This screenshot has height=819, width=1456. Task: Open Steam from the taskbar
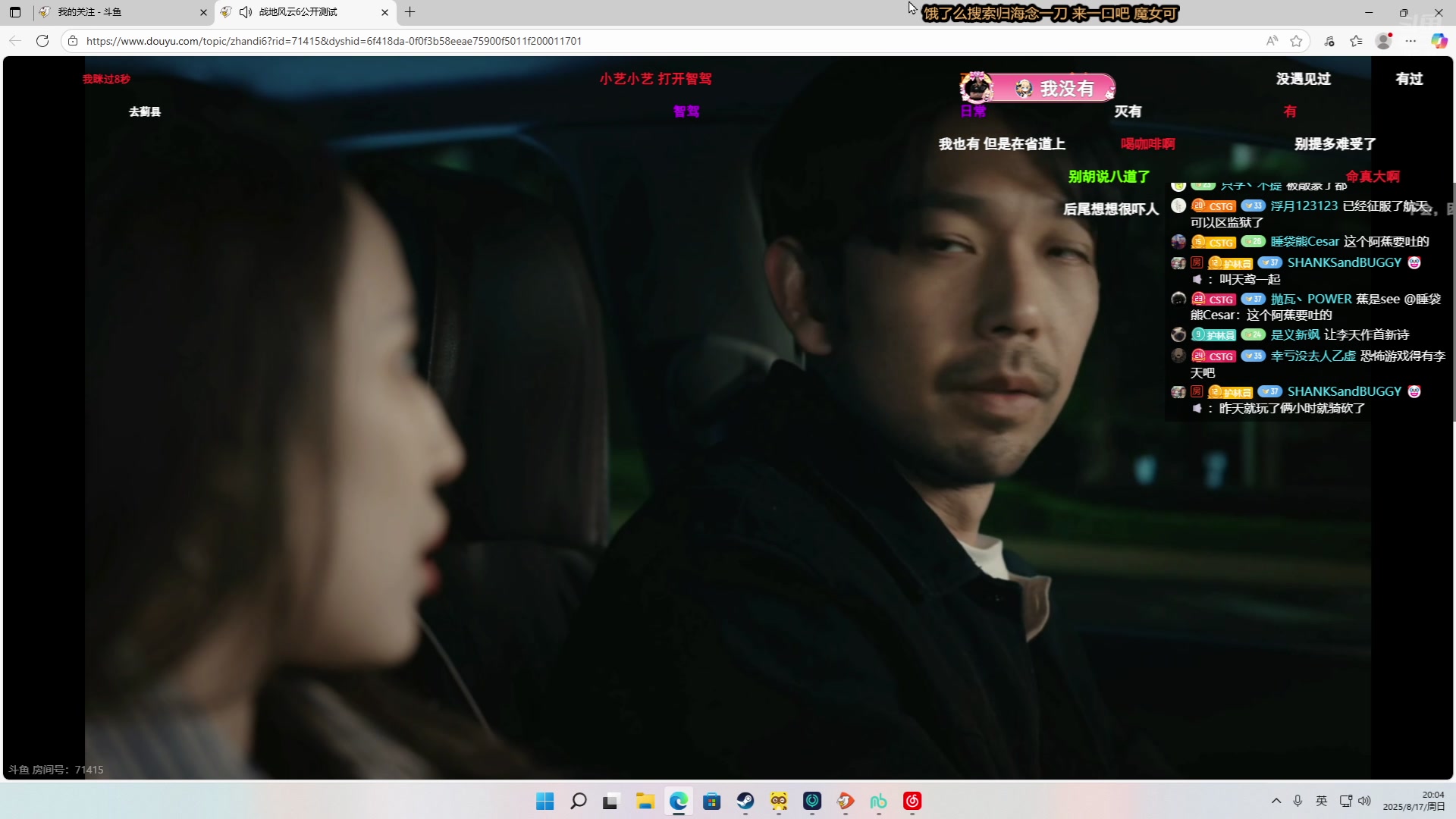pos(745,801)
